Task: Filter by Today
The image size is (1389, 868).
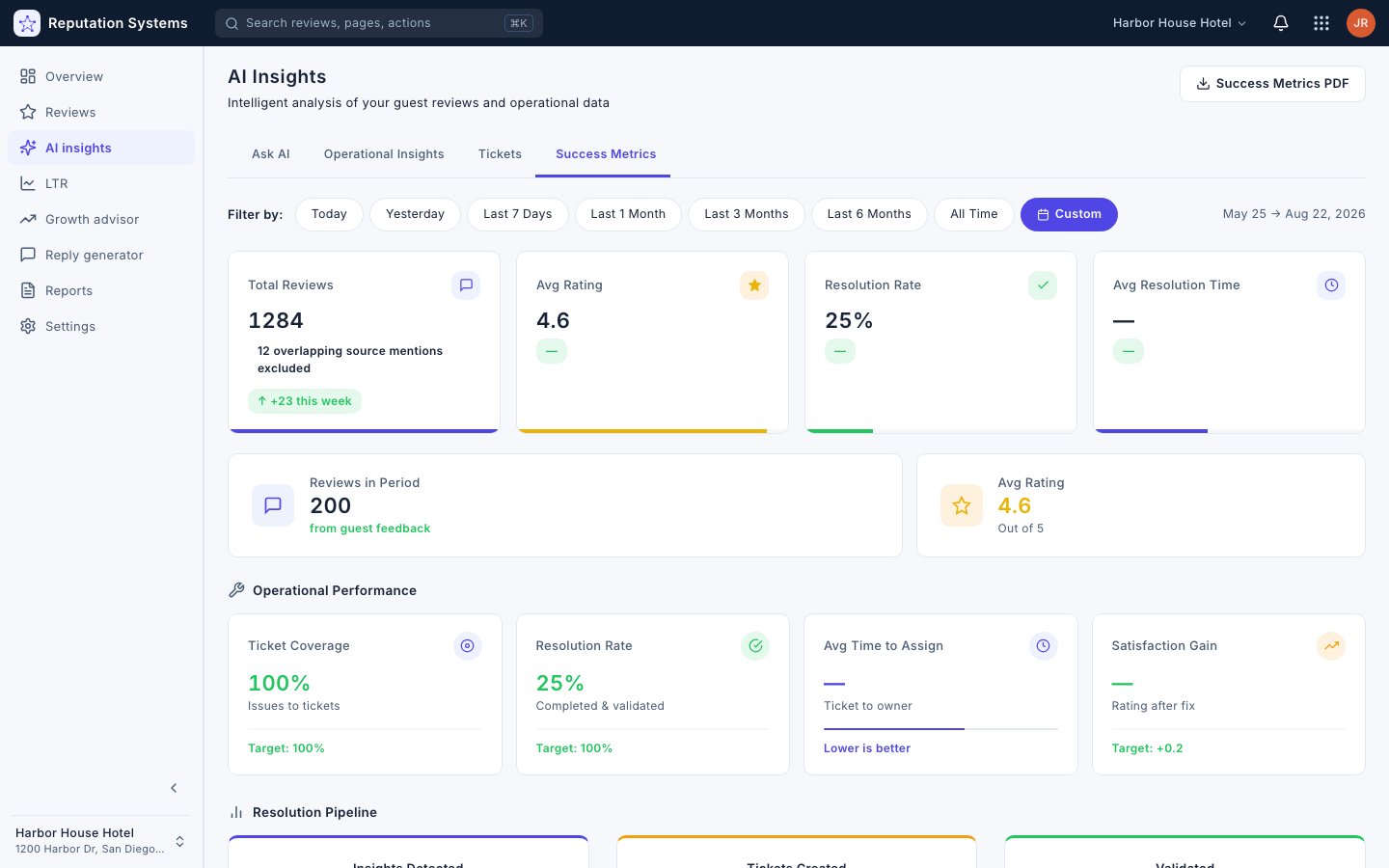Action: (329, 214)
